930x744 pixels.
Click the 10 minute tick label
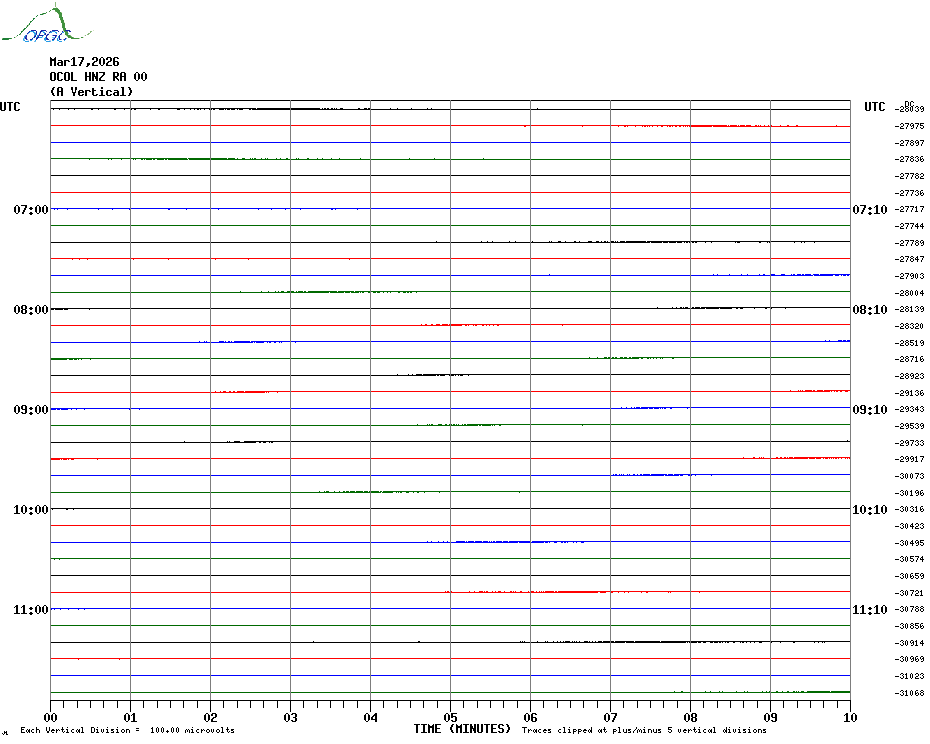click(849, 717)
